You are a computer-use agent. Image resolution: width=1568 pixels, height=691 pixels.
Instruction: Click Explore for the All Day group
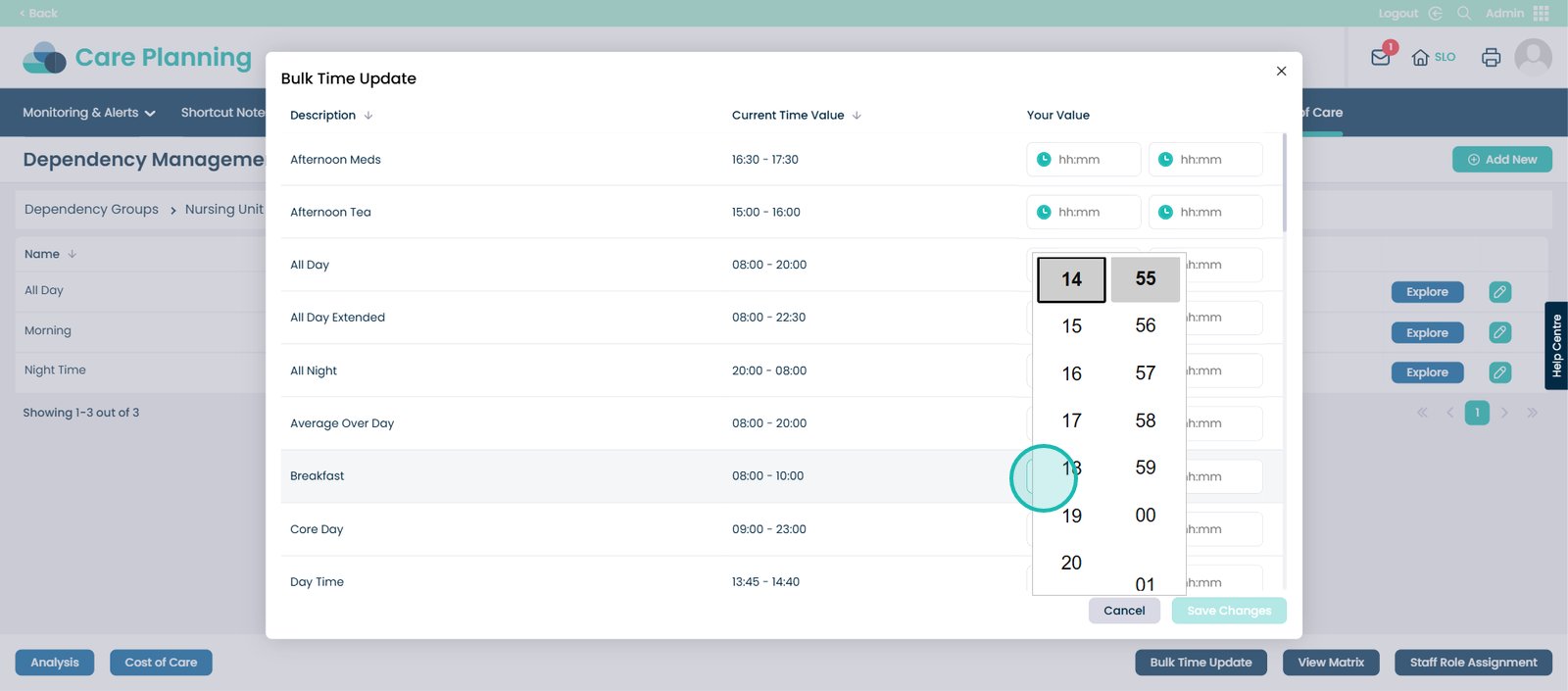[x=1427, y=292]
